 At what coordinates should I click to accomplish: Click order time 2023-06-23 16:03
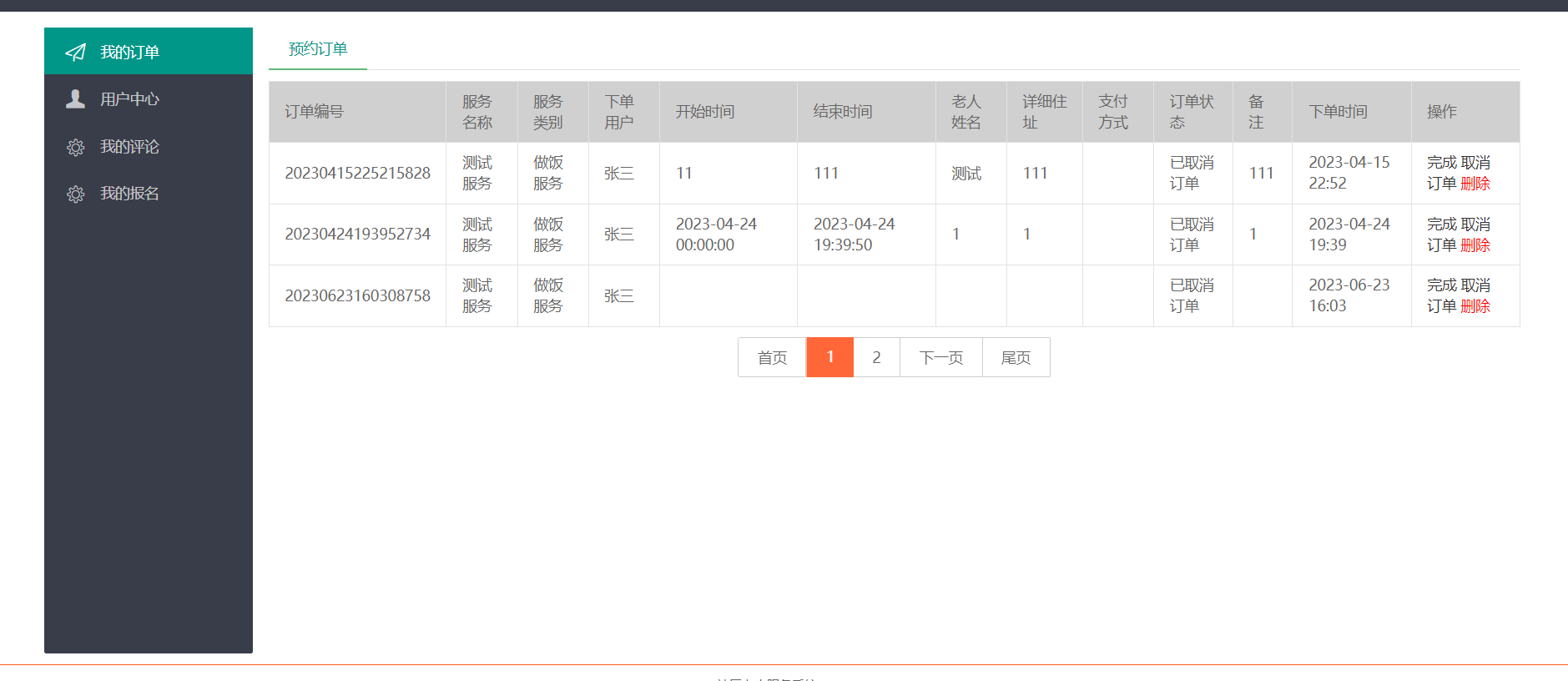1349,295
